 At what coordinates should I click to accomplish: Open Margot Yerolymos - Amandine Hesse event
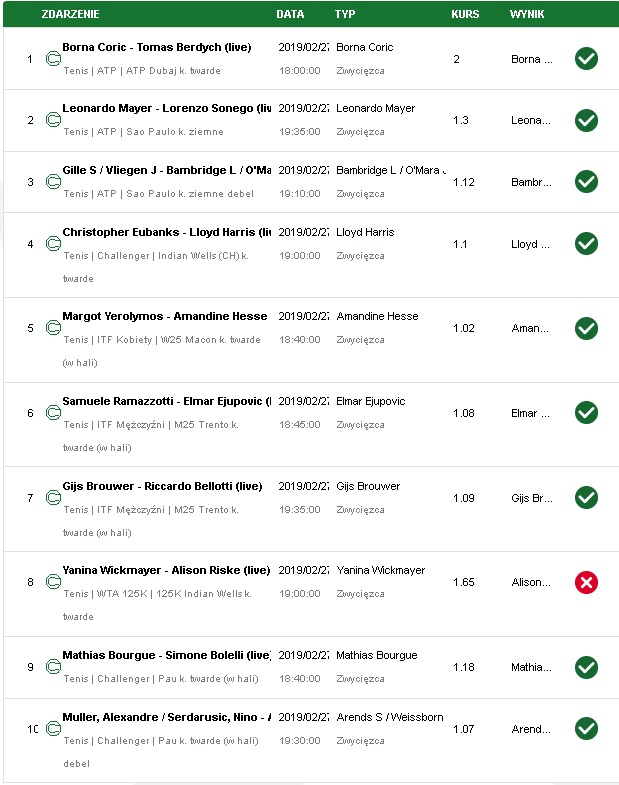coord(165,316)
